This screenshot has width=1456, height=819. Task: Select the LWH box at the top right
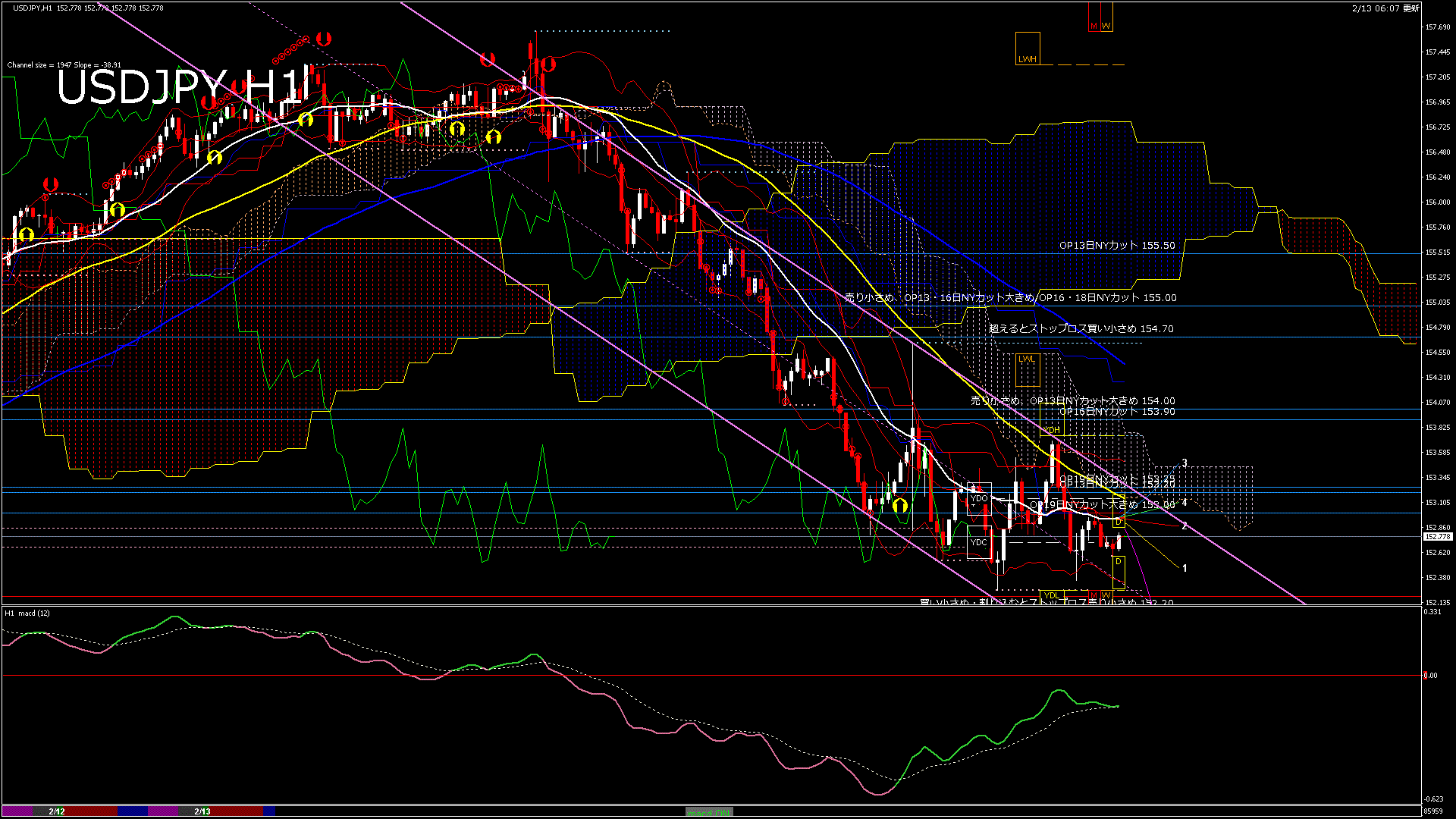pyautogui.click(x=1028, y=49)
